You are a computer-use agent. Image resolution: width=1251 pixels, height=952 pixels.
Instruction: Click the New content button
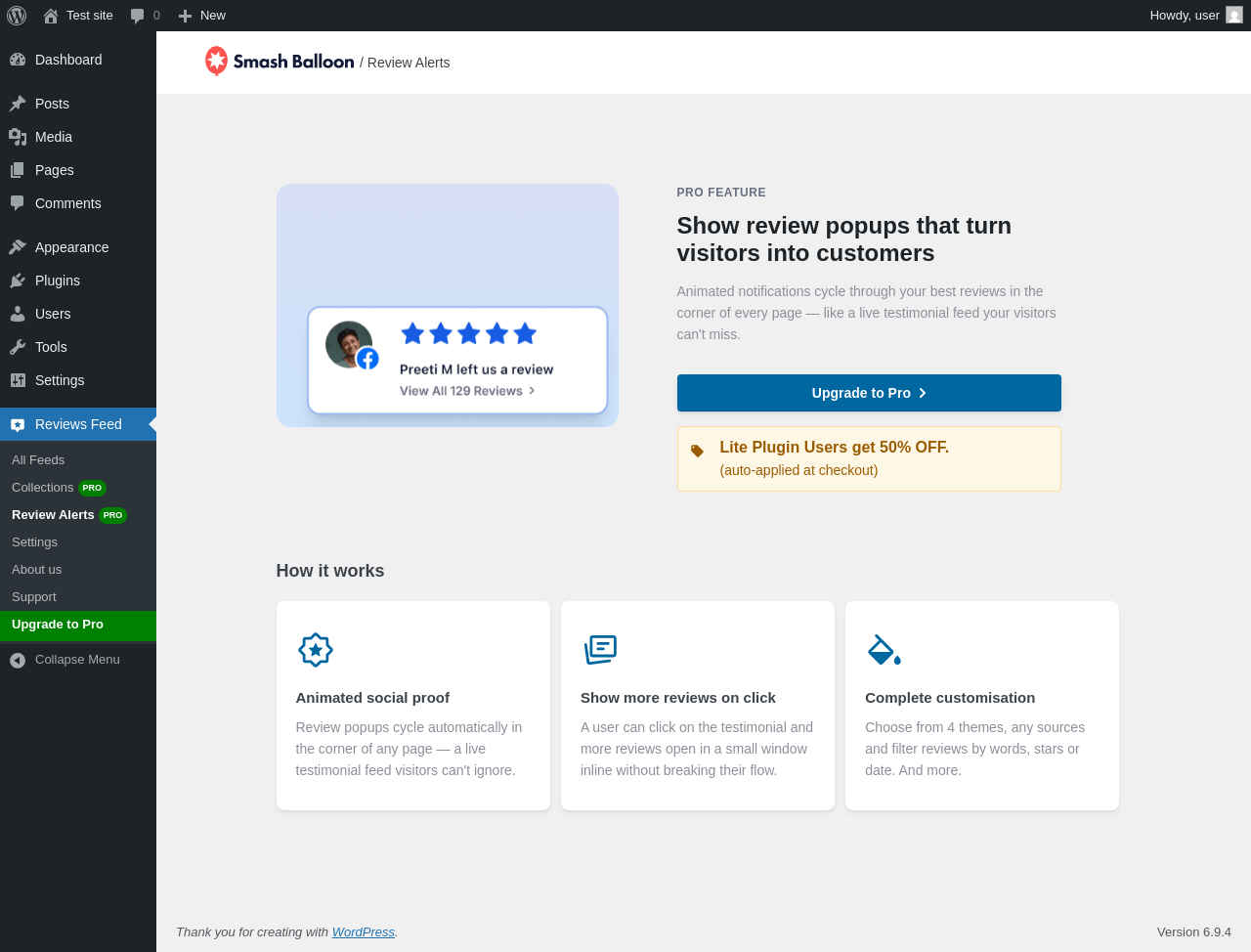pos(201,16)
